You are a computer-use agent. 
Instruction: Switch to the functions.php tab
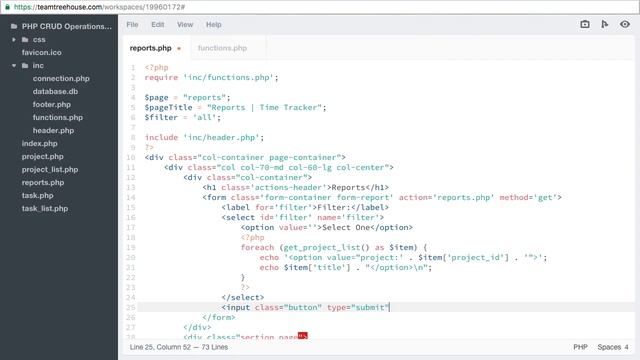(222, 48)
